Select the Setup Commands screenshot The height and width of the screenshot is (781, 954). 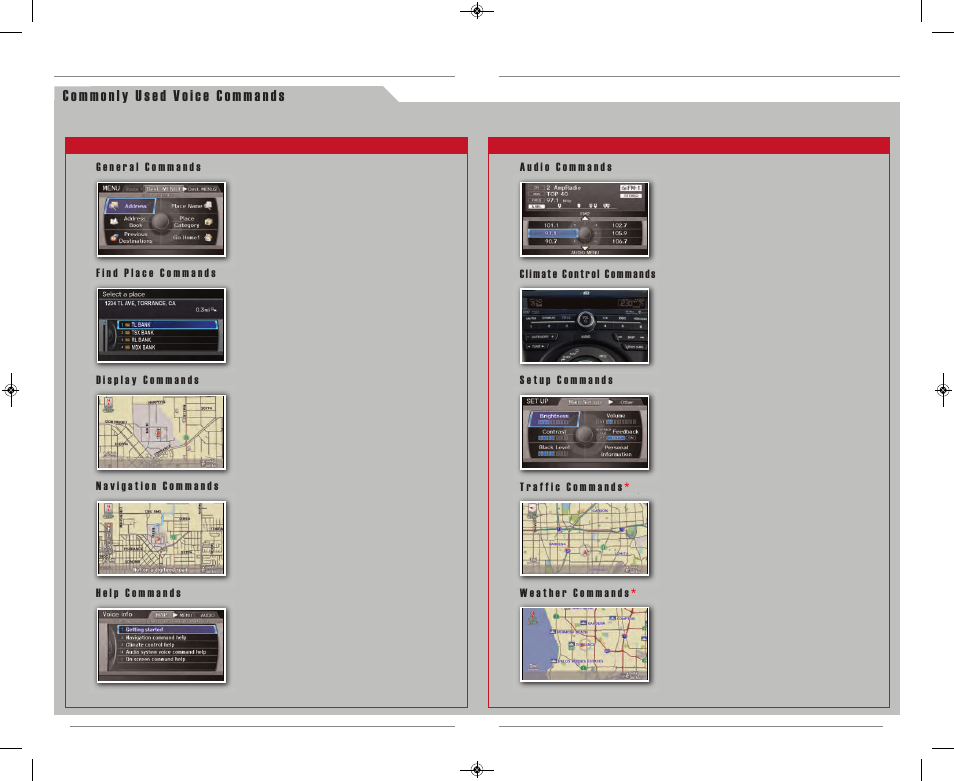point(585,432)
